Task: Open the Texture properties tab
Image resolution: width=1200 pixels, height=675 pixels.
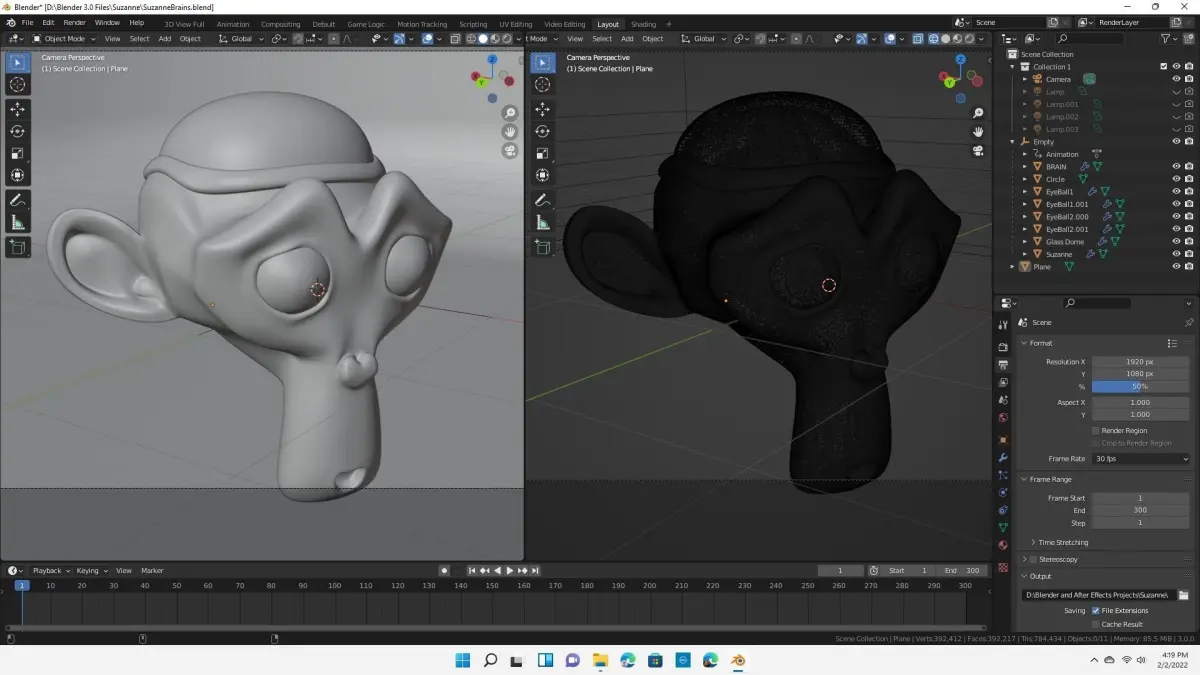Action: coord(1003,567)
